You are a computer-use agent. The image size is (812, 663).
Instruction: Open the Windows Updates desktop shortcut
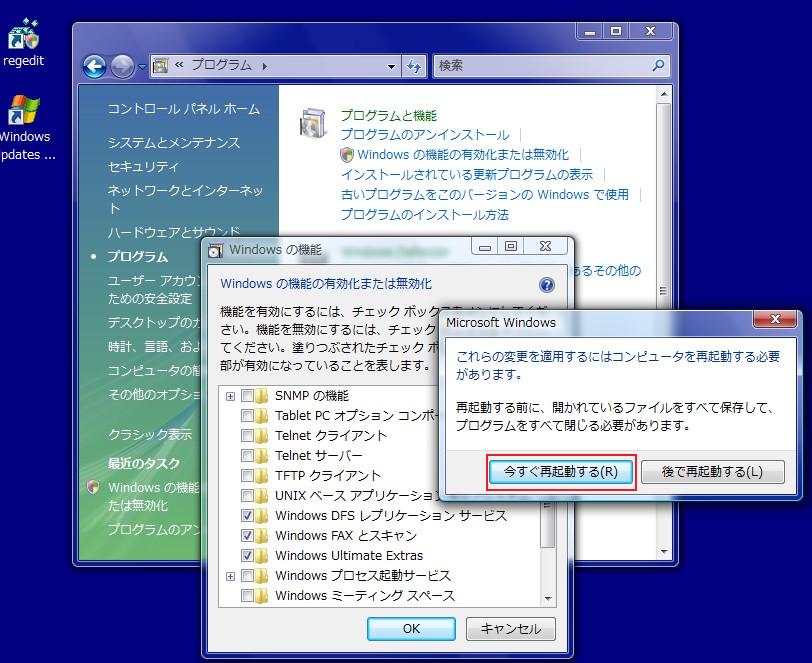coord(23,112)
